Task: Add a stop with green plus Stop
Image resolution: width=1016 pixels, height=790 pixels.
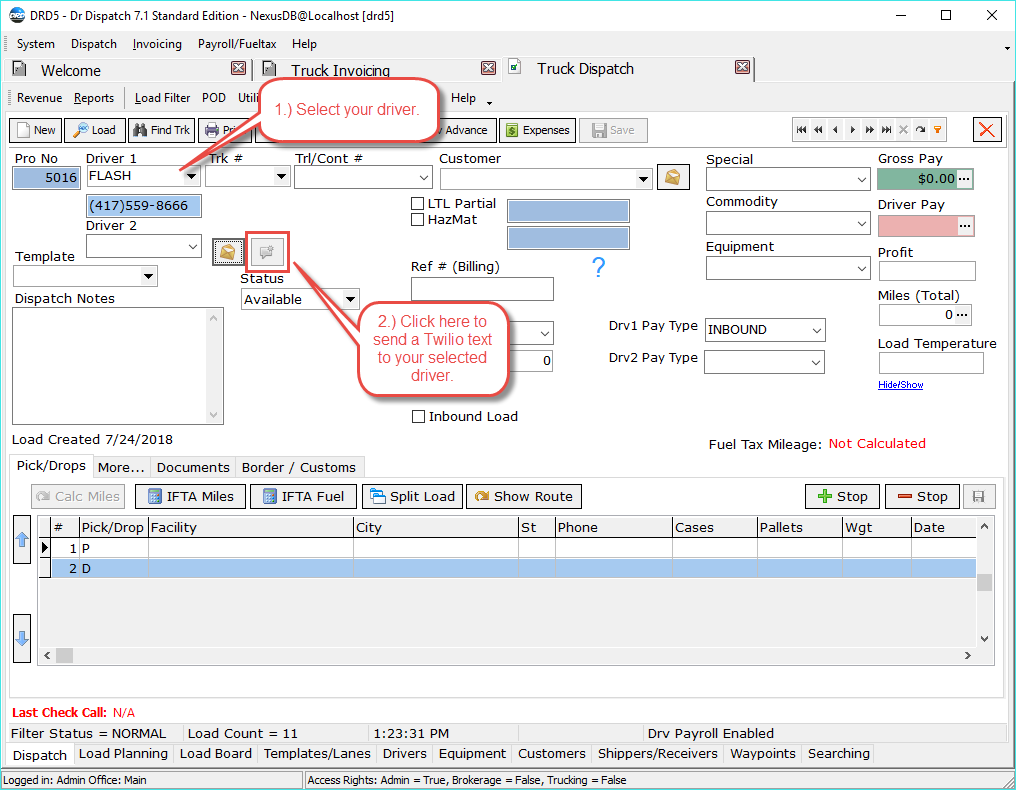Action: coord(842,496)
